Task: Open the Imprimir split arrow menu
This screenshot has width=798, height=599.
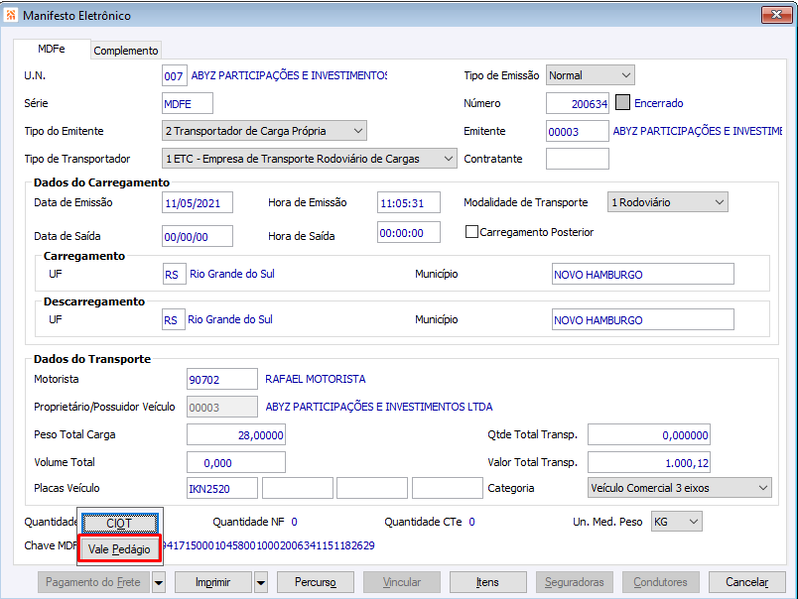Action: [261, 582]
